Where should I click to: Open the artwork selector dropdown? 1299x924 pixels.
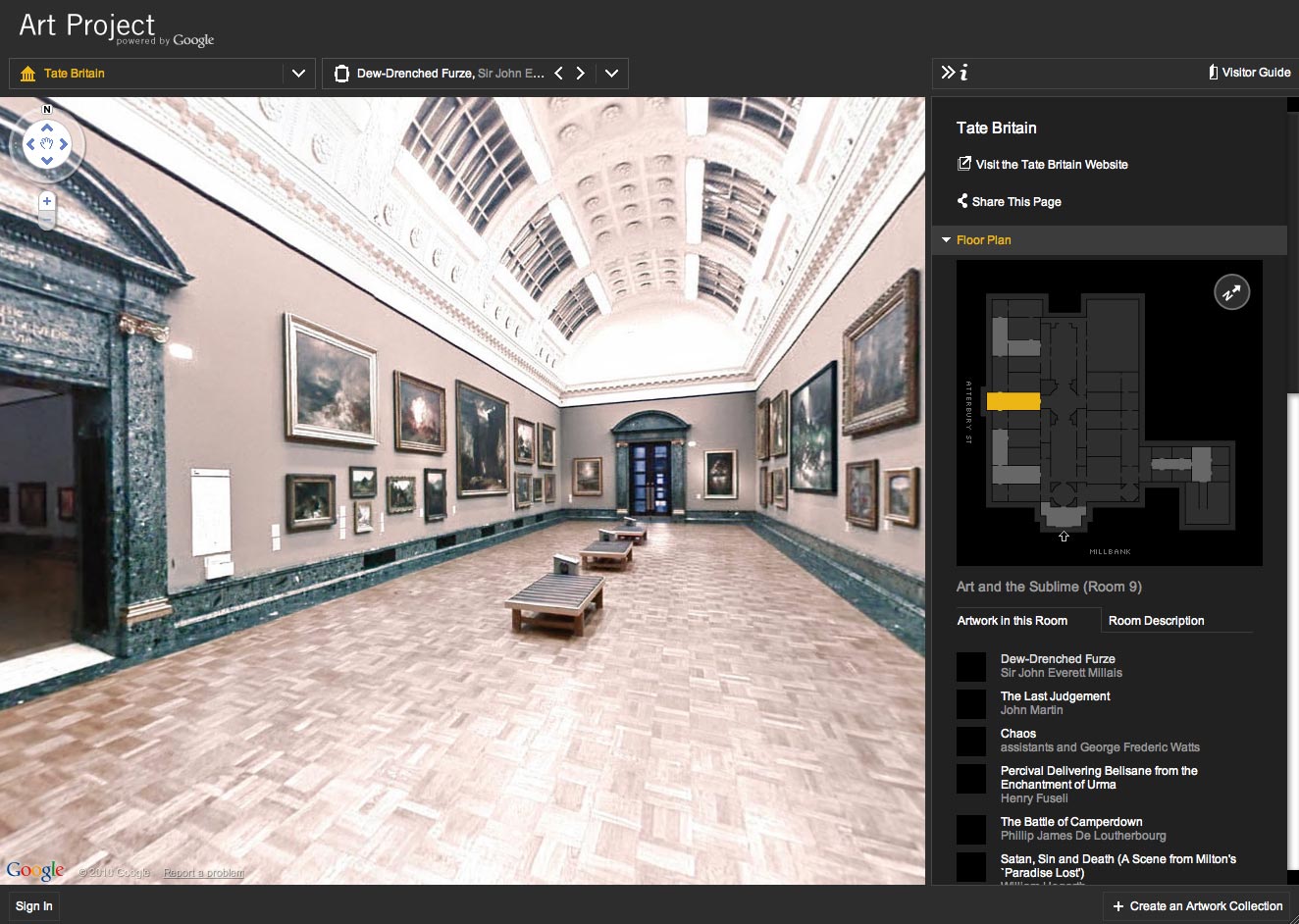(611, 74)
